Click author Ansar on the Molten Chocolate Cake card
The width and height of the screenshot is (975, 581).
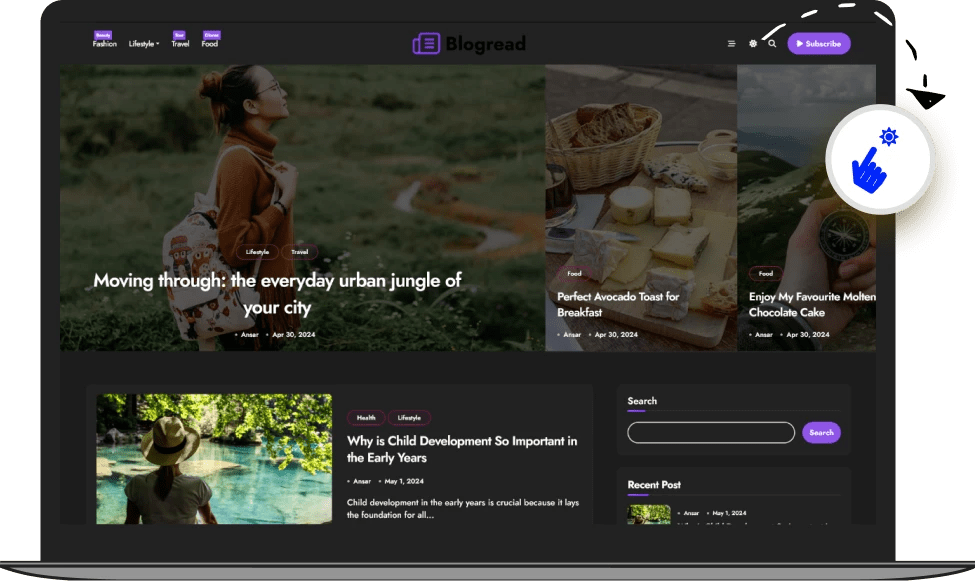[x=764, y=335]
